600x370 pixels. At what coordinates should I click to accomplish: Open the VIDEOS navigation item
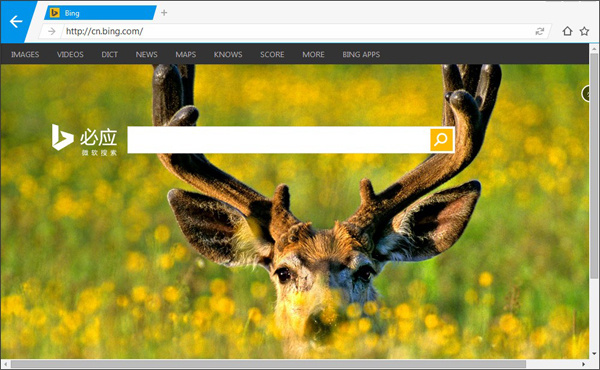[x=70, y=54]
